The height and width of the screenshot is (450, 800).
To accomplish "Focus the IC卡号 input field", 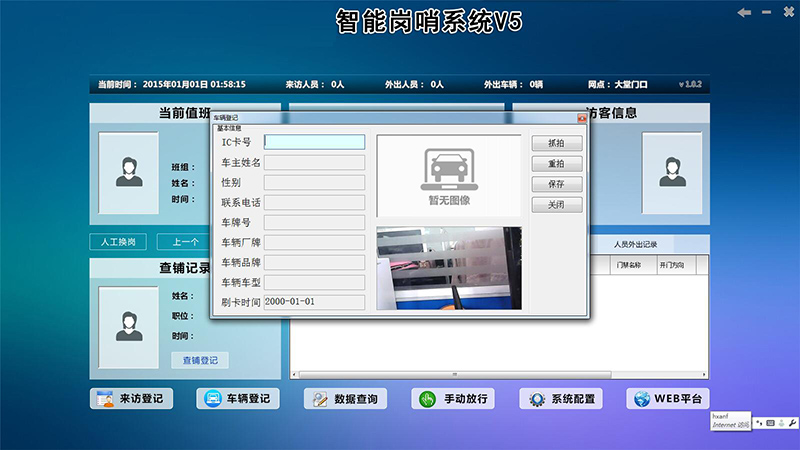I will point(314,142).
